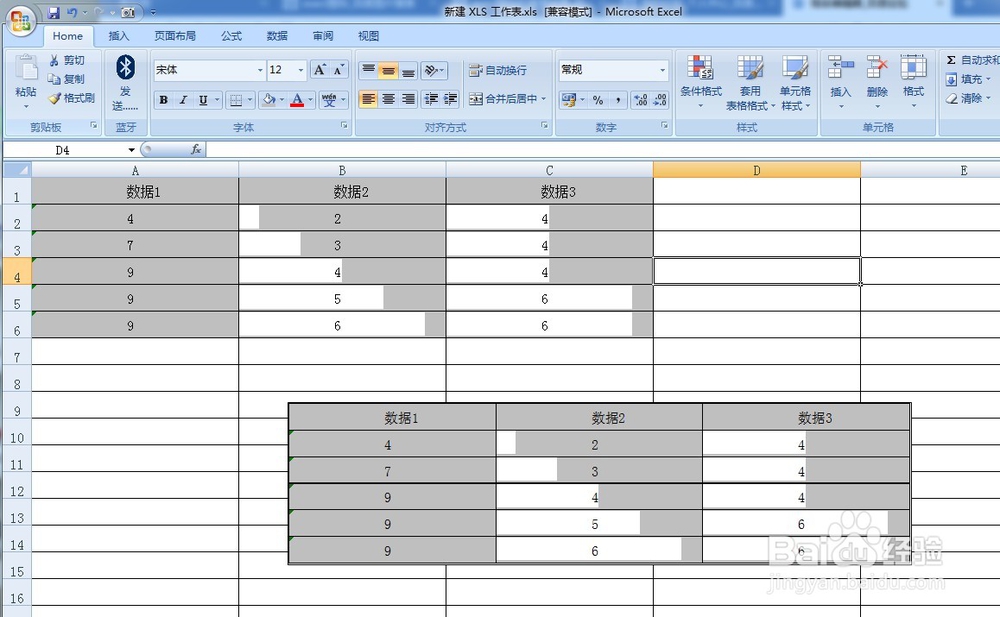Viewport: 1000px width, 617px height.
Task: Expand the Merge and Center (合并后居中) dropdown
Action: 543,98
